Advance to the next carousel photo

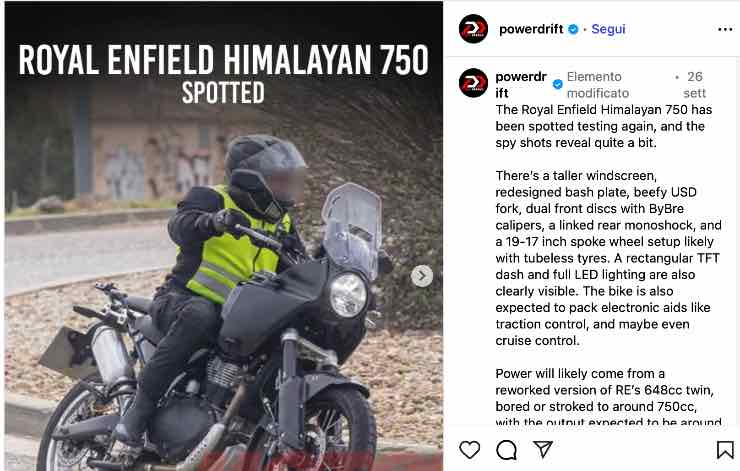tap(421, 276)
